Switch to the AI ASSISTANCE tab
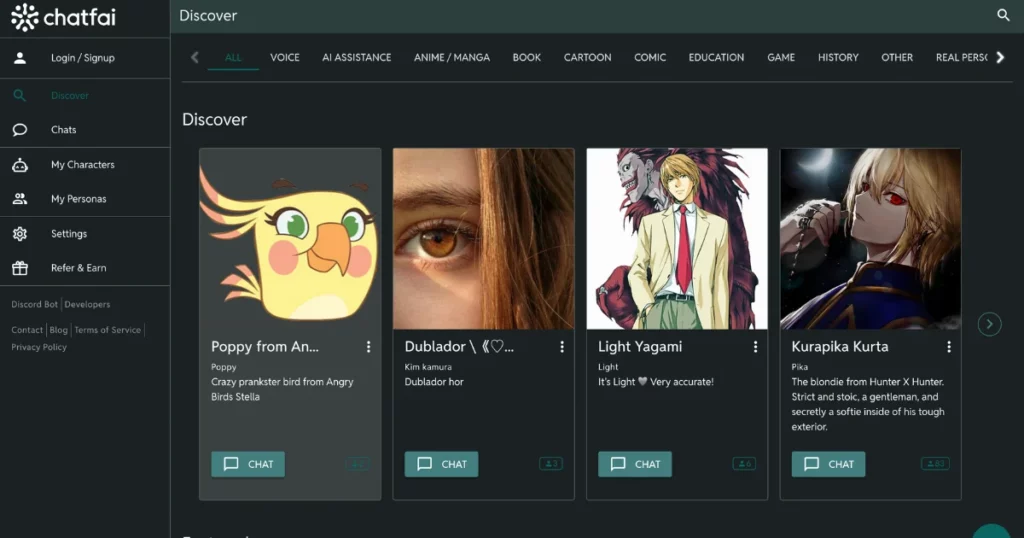Image resolution: width=1024 pixels, height=538 pixels. point(357,57)
